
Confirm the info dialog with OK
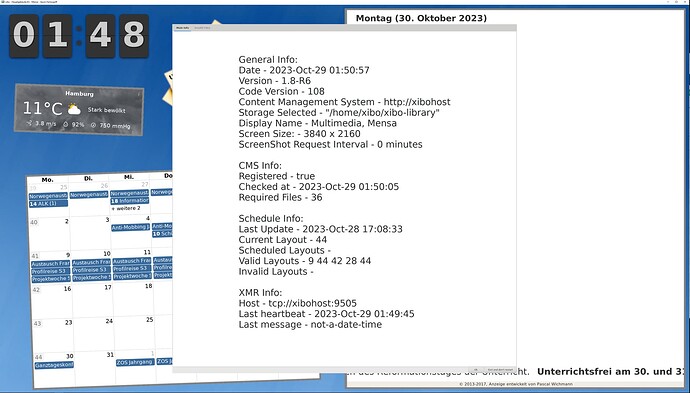coord(475,370)
